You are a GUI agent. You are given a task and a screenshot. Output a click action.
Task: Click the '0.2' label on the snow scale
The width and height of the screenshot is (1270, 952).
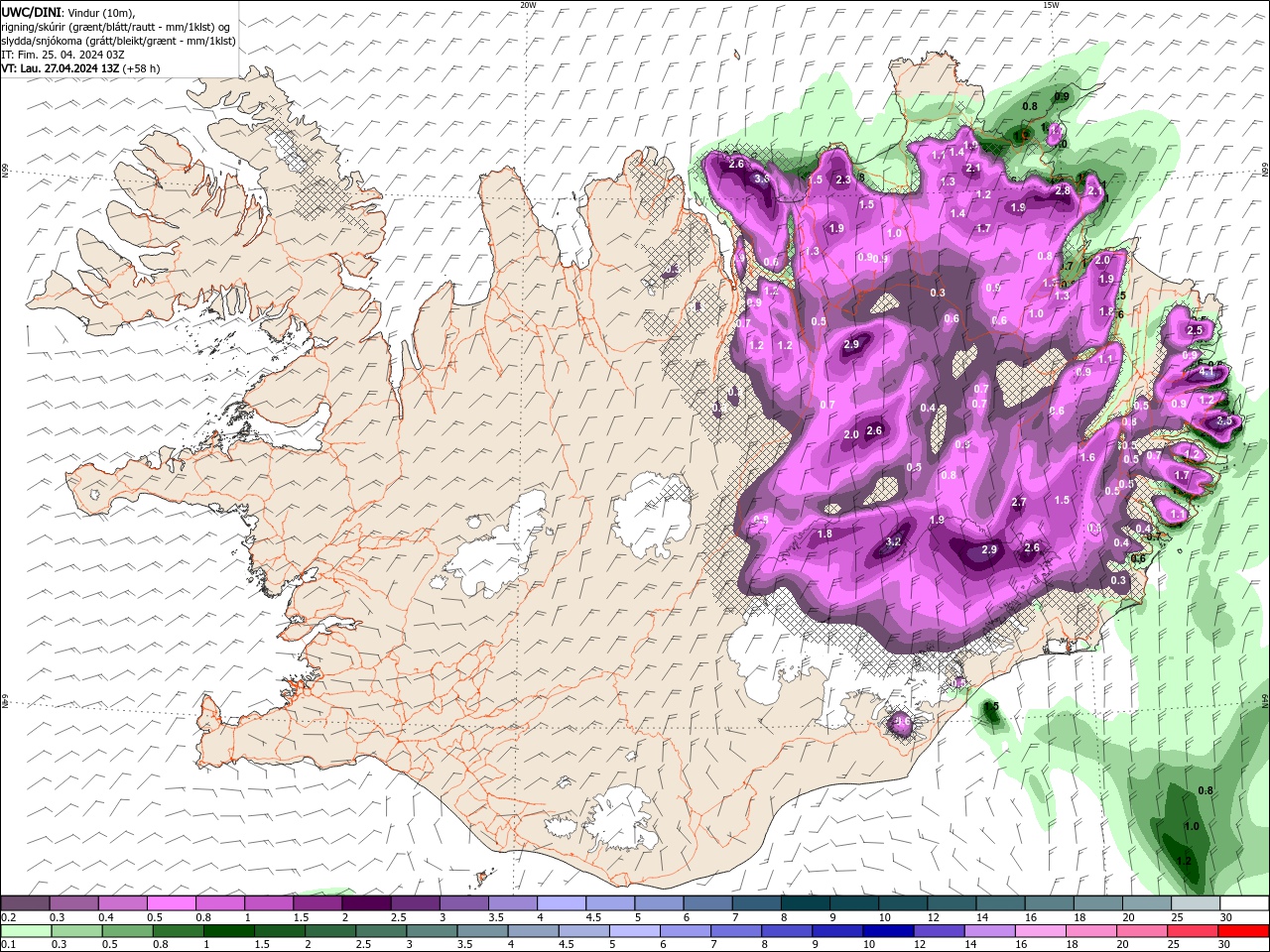pyautogui.click(x=8, y=917)
